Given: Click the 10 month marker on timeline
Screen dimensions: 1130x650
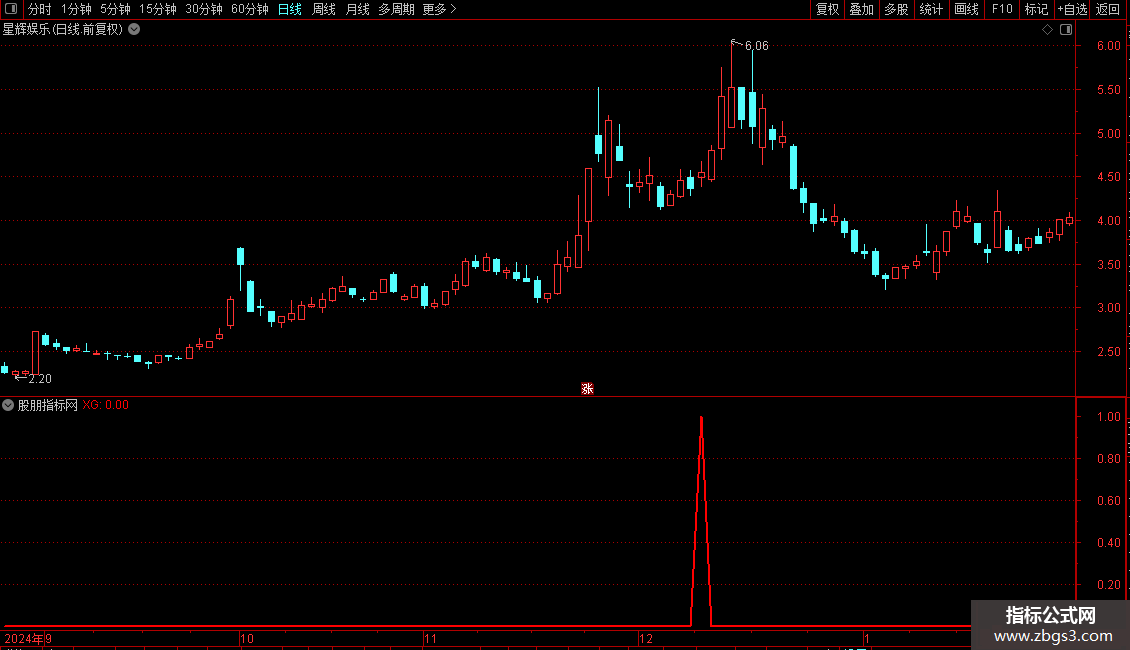Looking at the screenshot, I should click(246, 638).
